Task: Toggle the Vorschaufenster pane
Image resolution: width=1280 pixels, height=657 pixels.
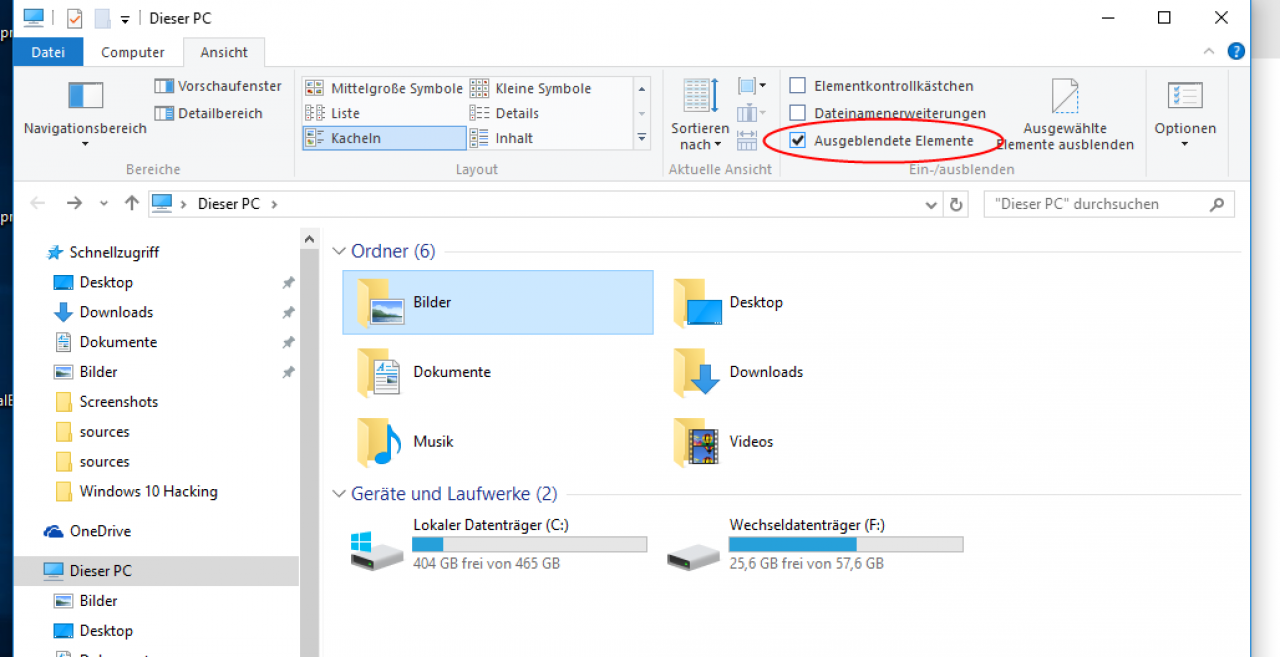Action: tap(218, 86)
